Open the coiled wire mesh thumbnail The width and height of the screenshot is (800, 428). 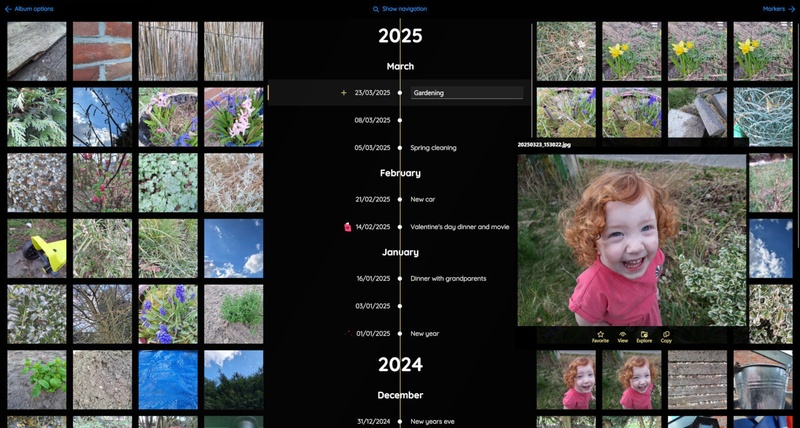(x=763, y=115)
